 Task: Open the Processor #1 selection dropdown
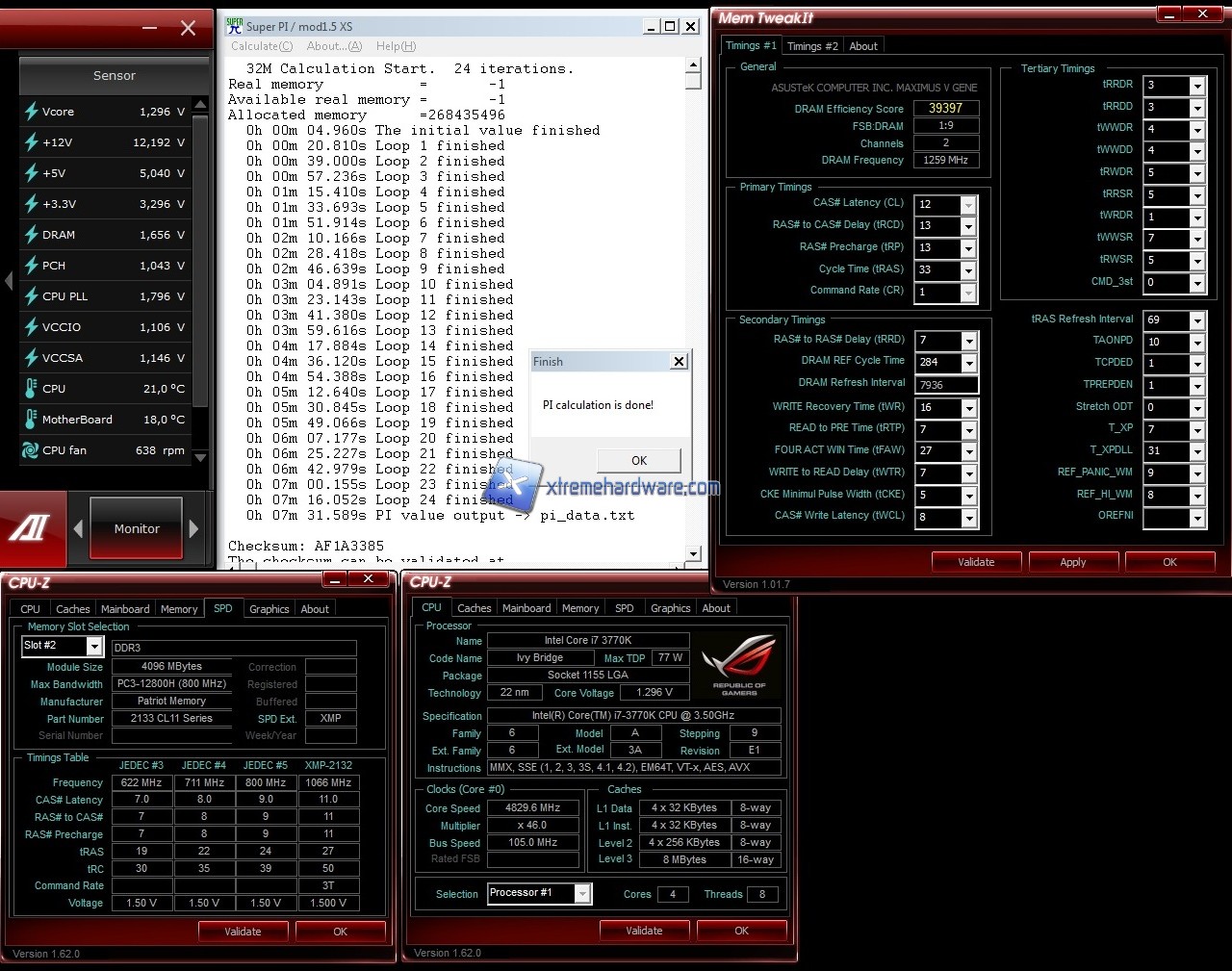tap(582, 894)
